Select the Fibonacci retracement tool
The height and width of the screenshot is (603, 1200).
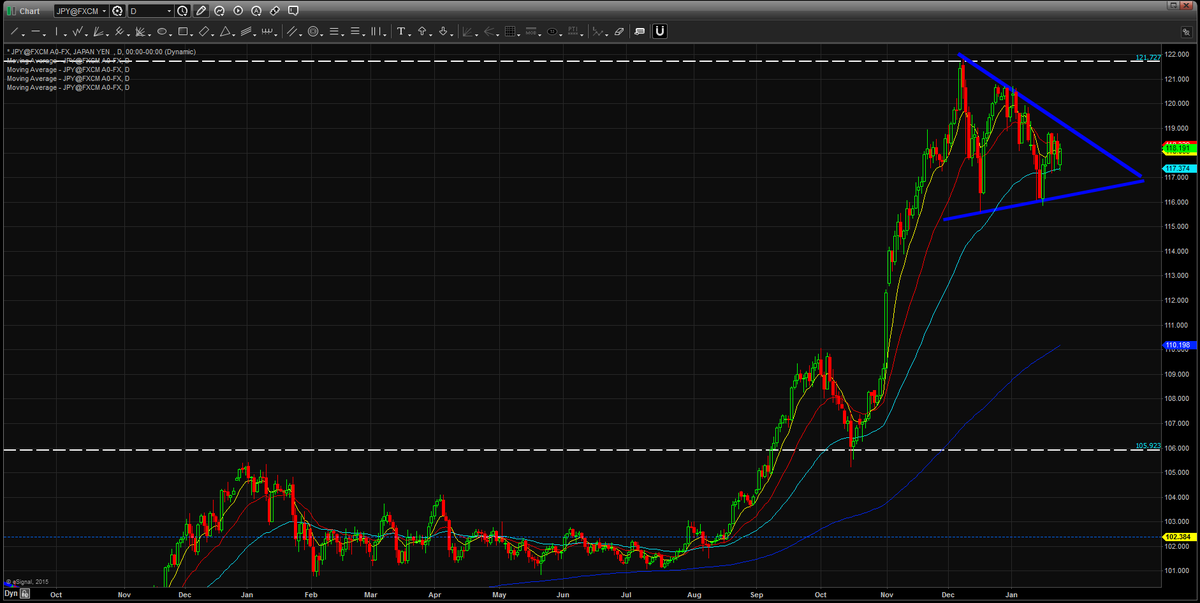(x=333, y=31)
